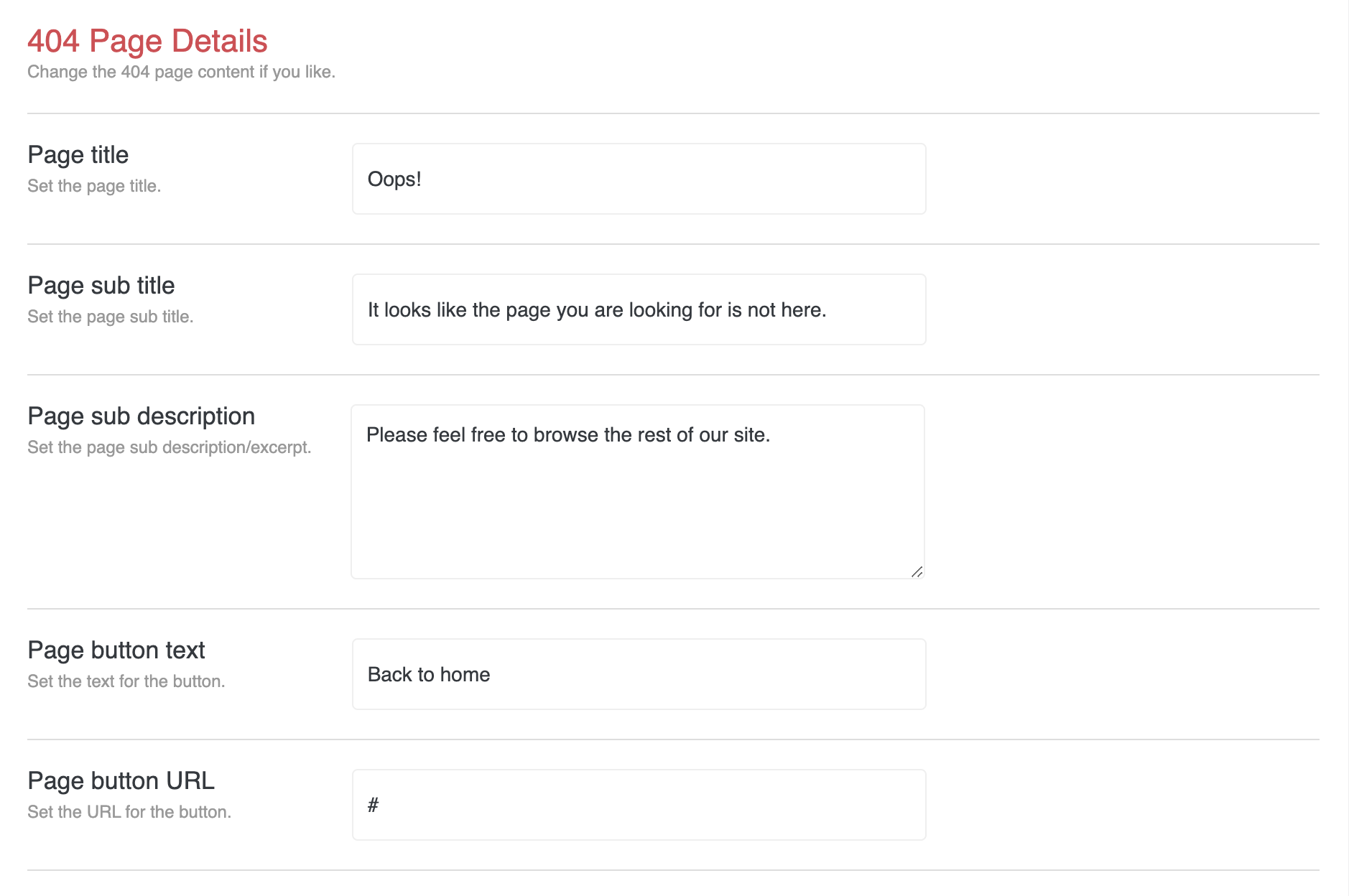Click the Page title input field
The image size is (1349, 896).
click(638, 179)
